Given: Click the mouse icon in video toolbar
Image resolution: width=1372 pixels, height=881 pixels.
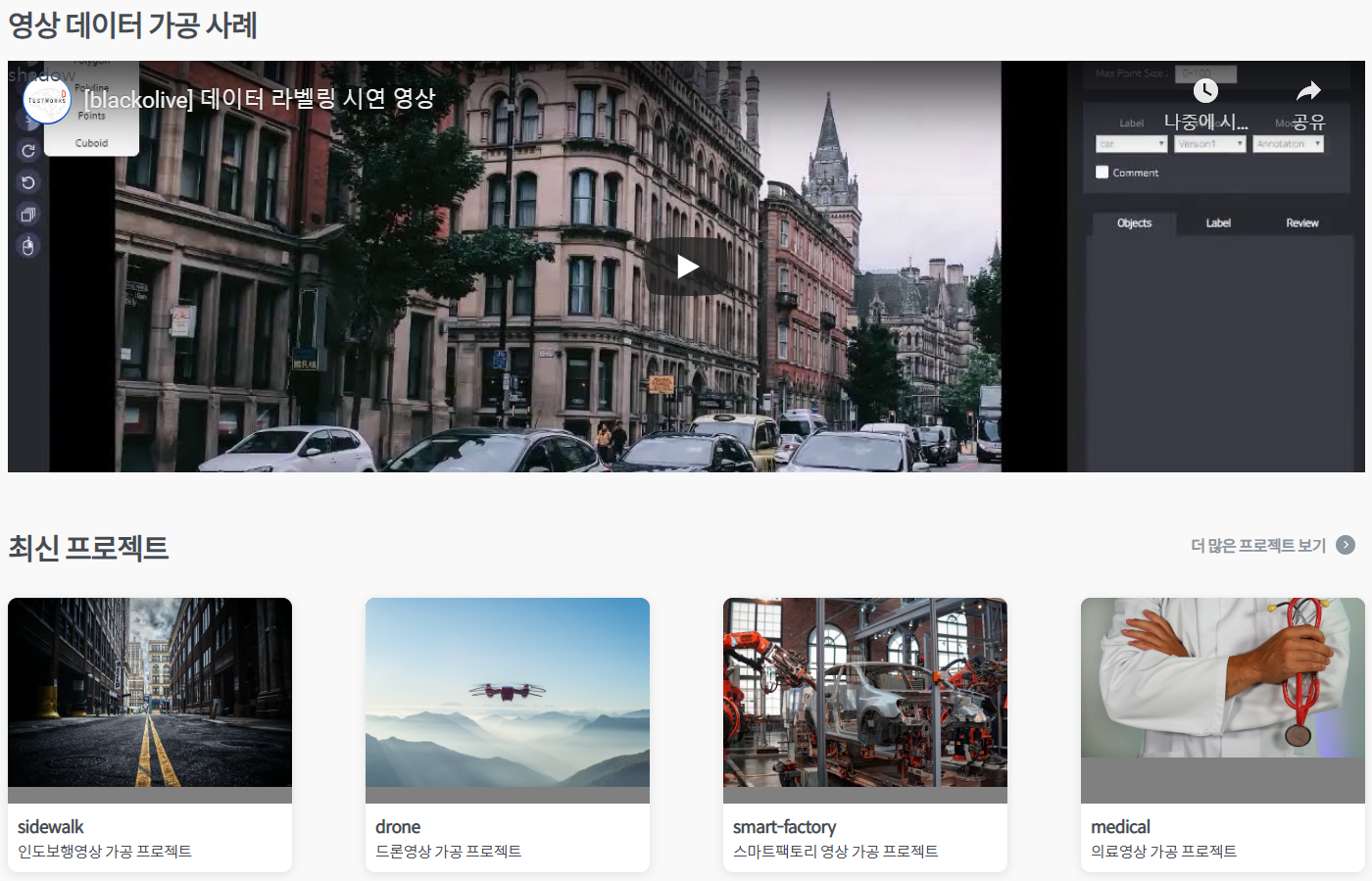Looking at the screenshot, I should [28, 246].
